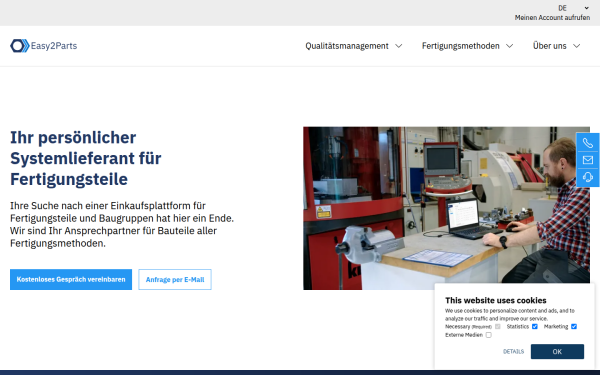600x375 pixels.
Task: Toggle the Marketing cookie checkbox
Action: click(574, 327)
